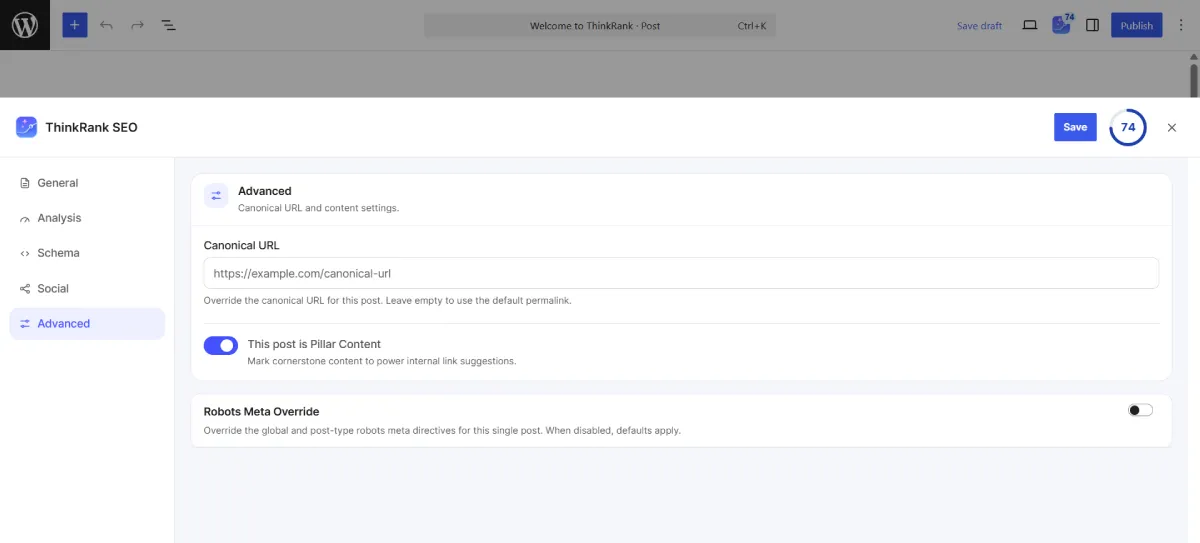The width and height of the screenshot is (1200, 543).
Task: Open the Analysis tab in the sidebar
Action: pyautogui.click(x=87, y=218)
